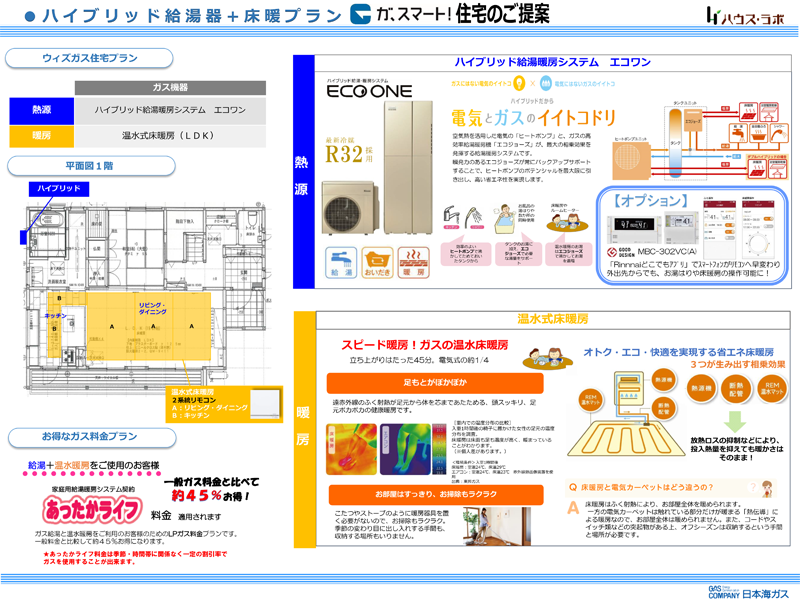Click the heat pump unit in system diagram
This screenshot has width=800, height=600.
(632, 160)
